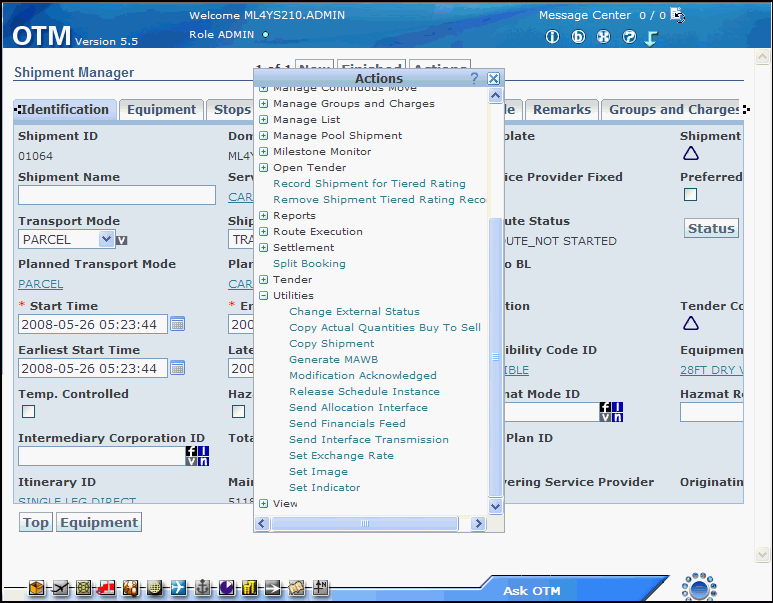This screenshot has width=773, height=603.
Task: Click the north compass arrow icon
Action: [x=320, y=587]
